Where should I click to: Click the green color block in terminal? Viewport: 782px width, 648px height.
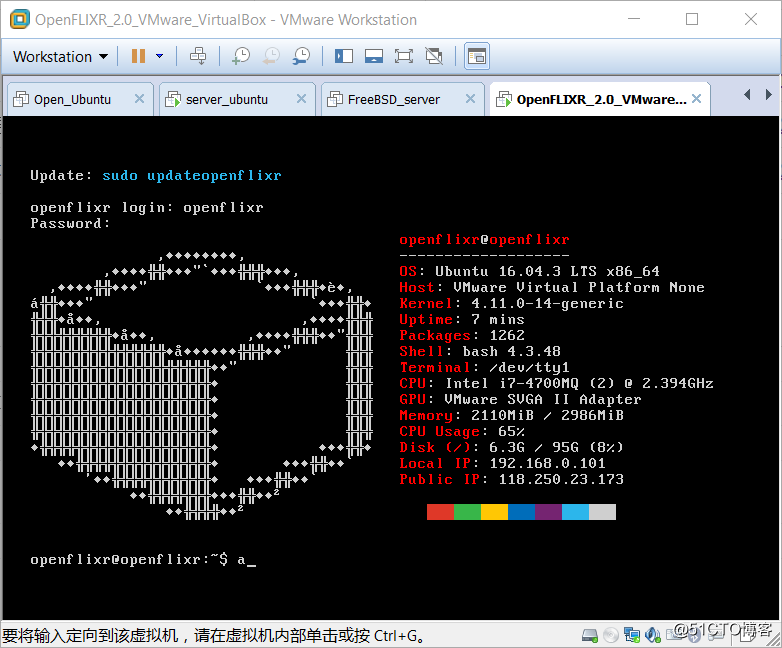[x=467, y=512]
